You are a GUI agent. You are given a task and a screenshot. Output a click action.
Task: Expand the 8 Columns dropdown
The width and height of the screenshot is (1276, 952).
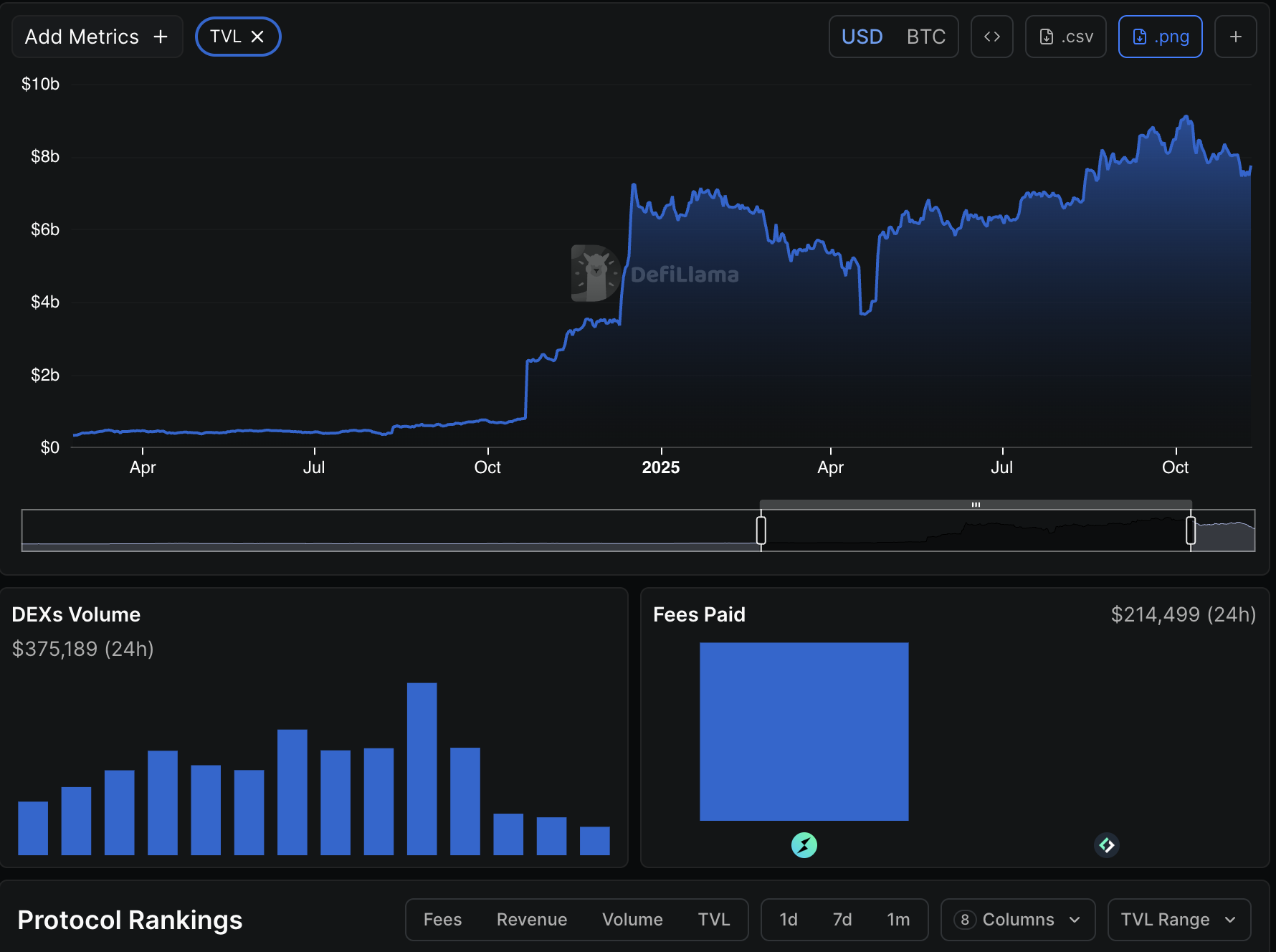1017,920
